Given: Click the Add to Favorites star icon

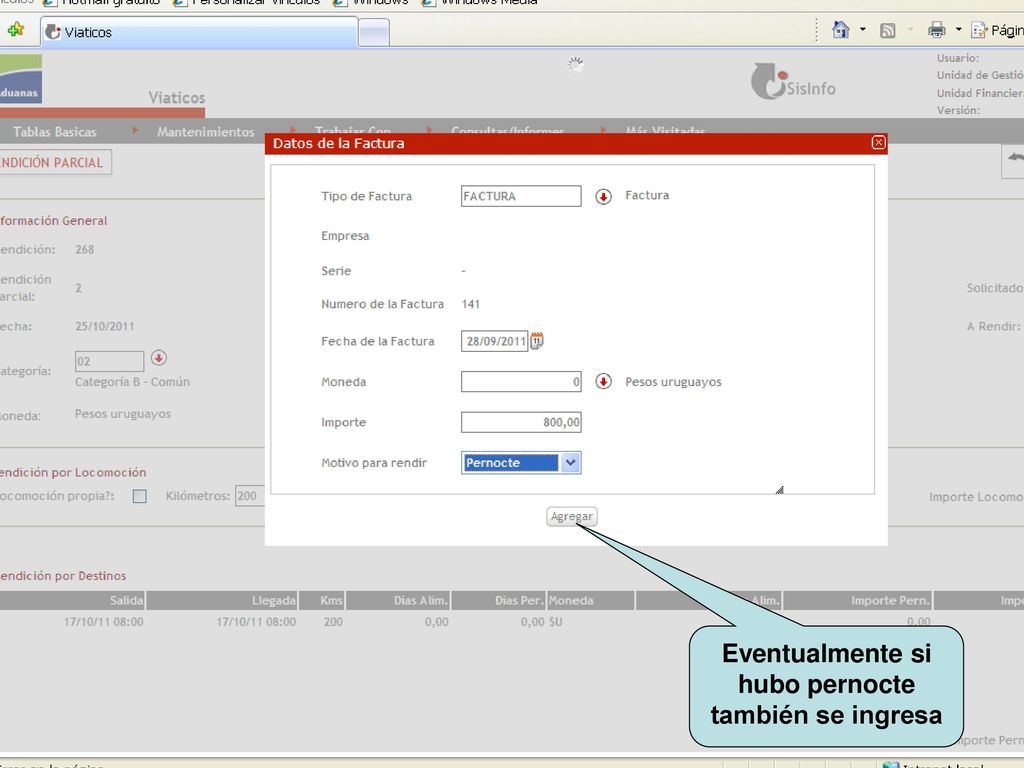Looking at the screenshot, I should 16,29.
